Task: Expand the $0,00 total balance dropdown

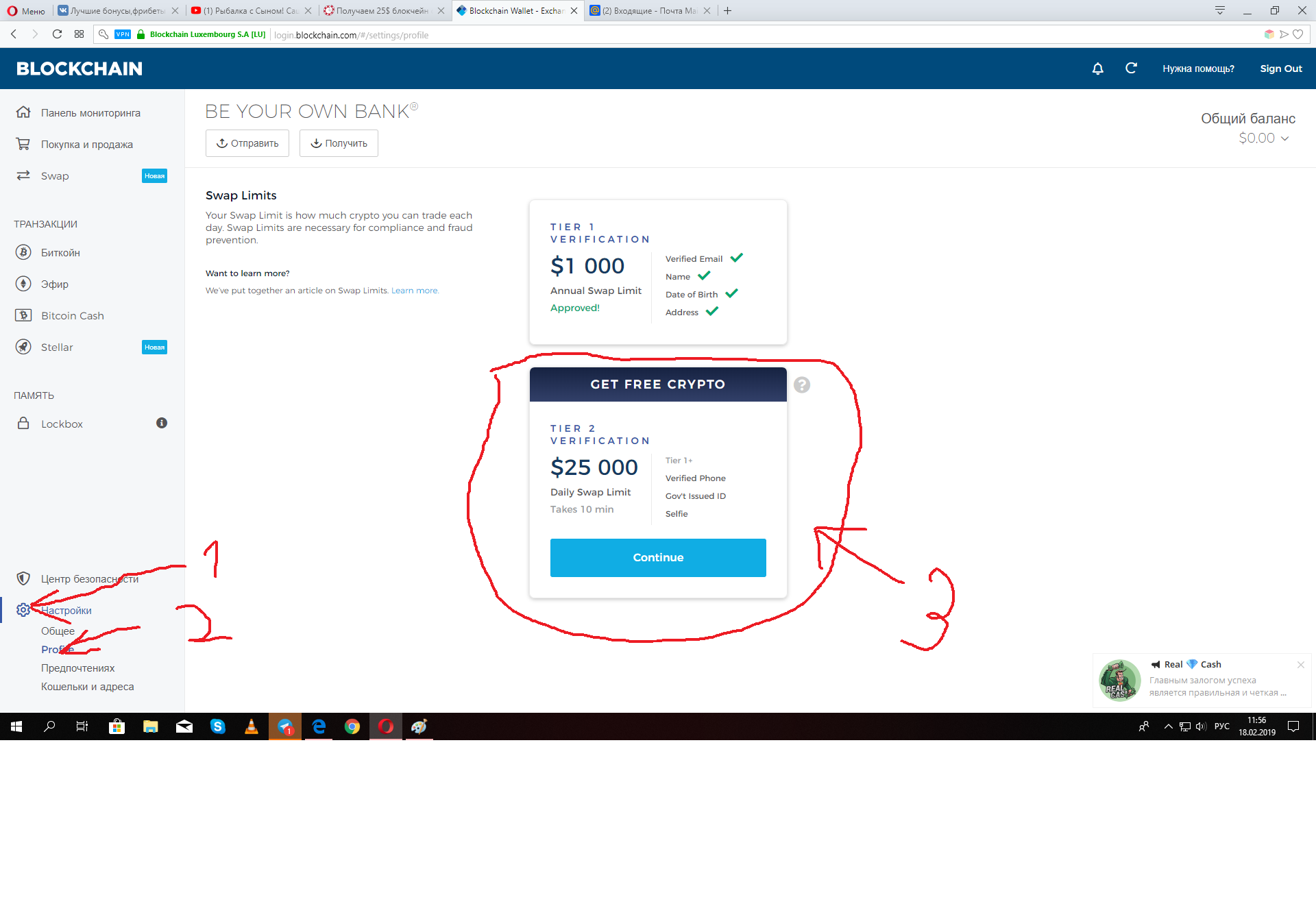Action: click(1264, 138)
